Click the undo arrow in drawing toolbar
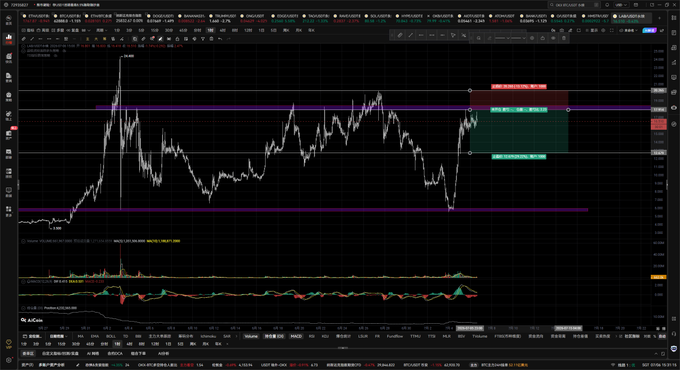680x370 pixels. [220, 39]
